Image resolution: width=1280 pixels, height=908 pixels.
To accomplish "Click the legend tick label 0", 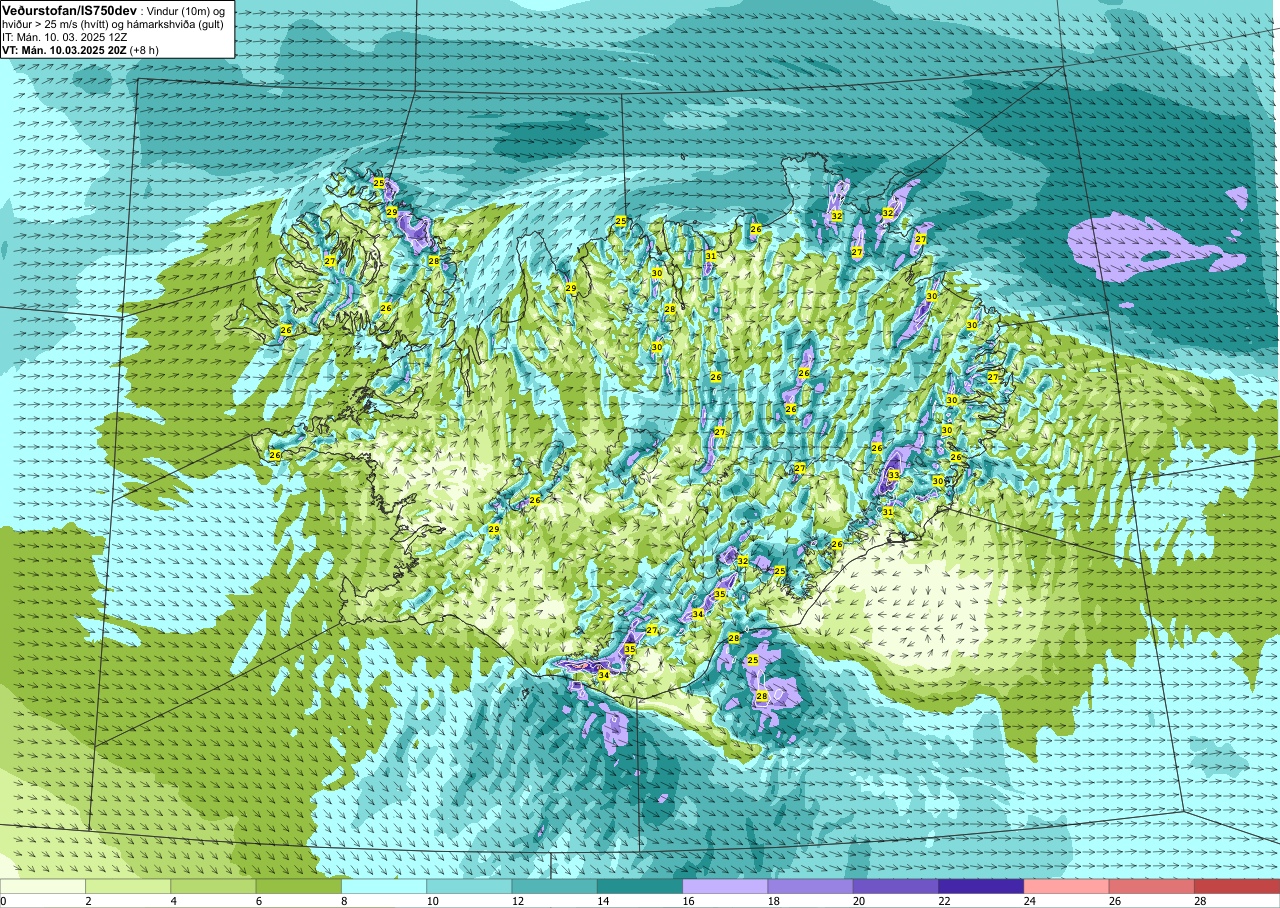I will click(3, 901).
